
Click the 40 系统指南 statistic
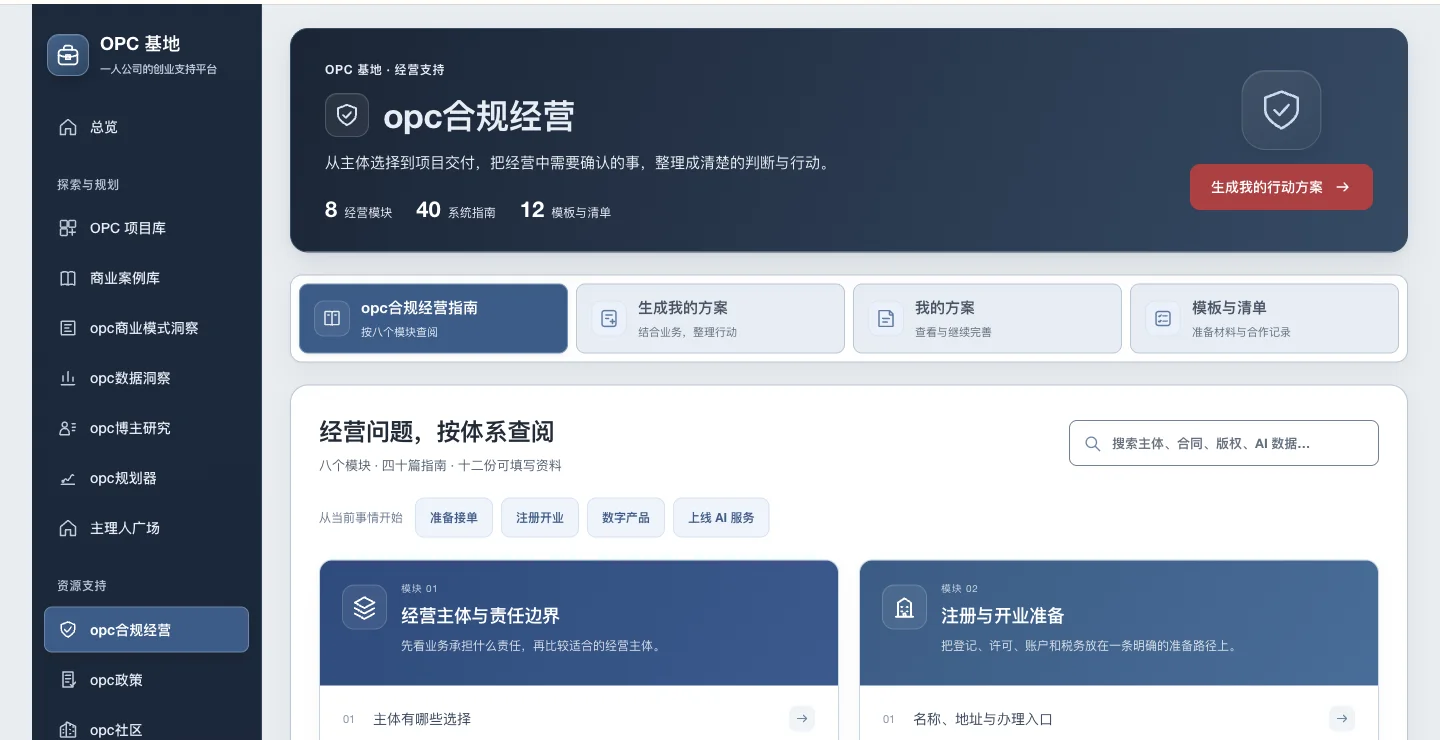click(x=456, y=210)
